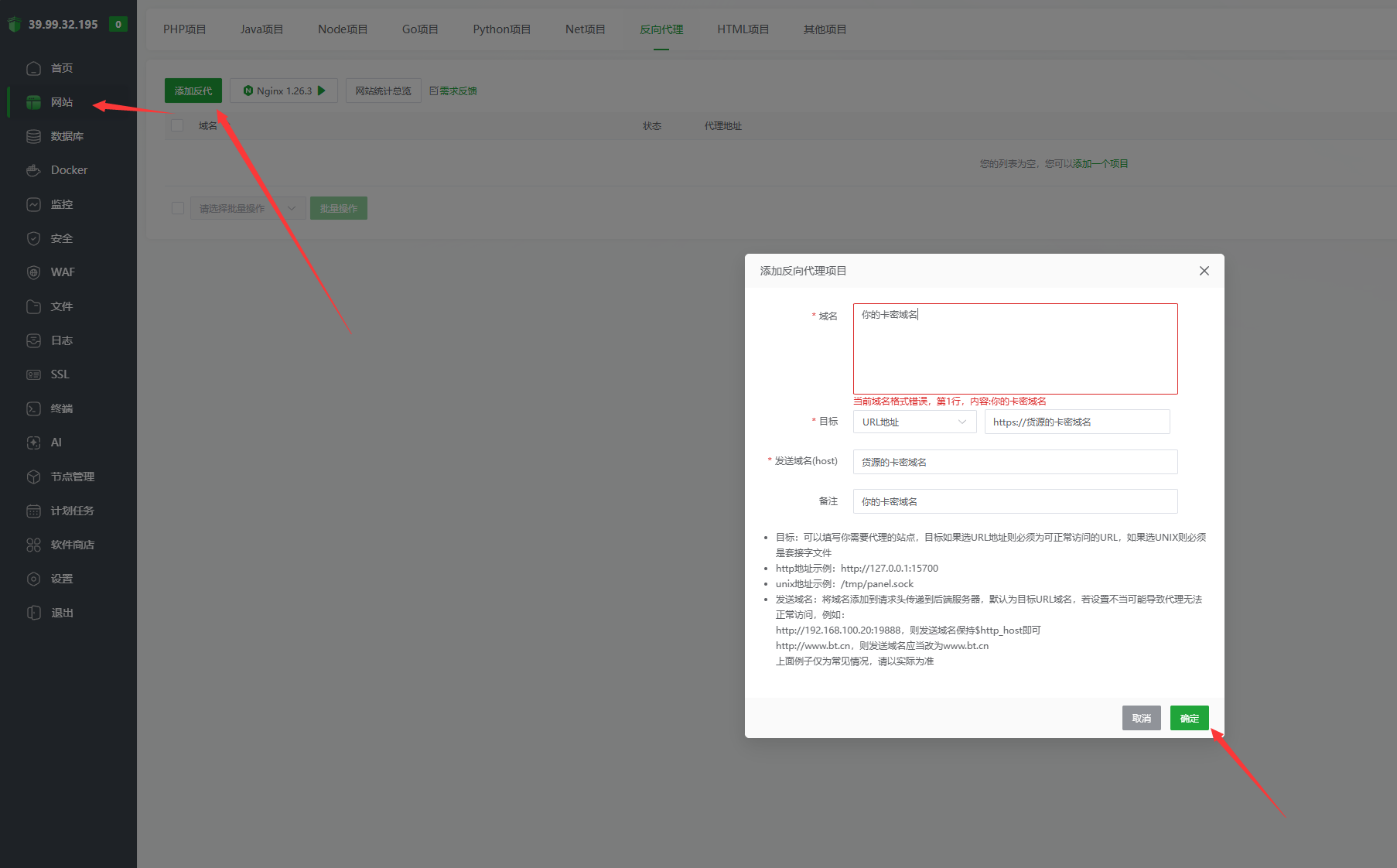Click the green play arrow beside Nginx
Screen dimensions: 1397x868
coord(322,91)
